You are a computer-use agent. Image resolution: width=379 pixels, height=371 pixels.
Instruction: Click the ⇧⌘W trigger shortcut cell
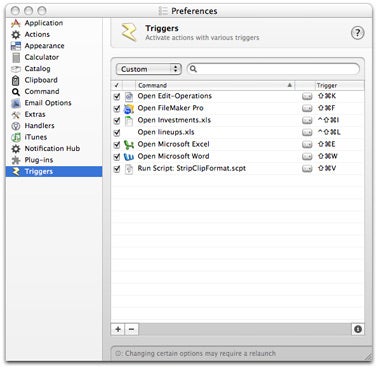click(x=327, y=156)
